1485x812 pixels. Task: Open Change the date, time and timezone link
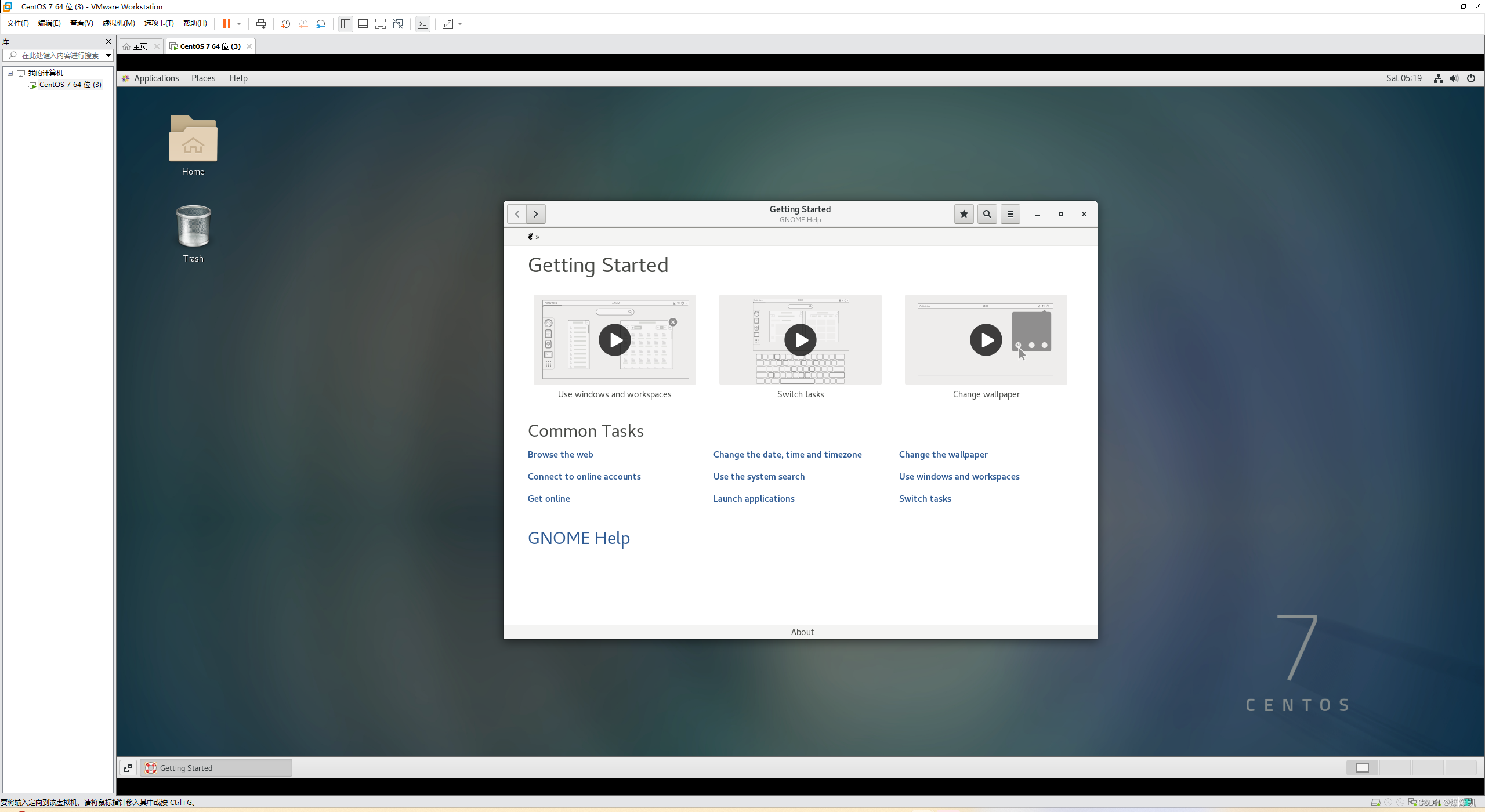click(788, 455)
